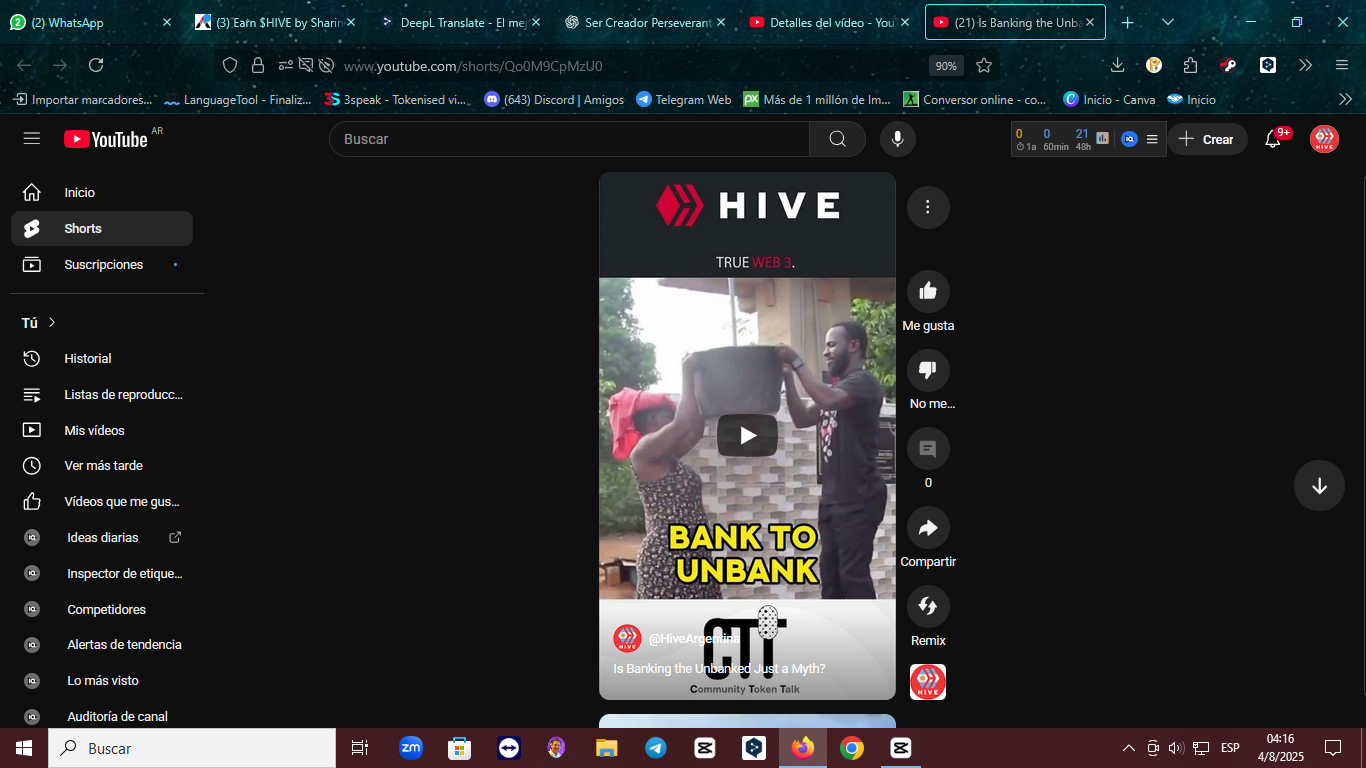This screenshot has height=768, width=1366.
Task: Reload the current page
Action: point(96,65)
